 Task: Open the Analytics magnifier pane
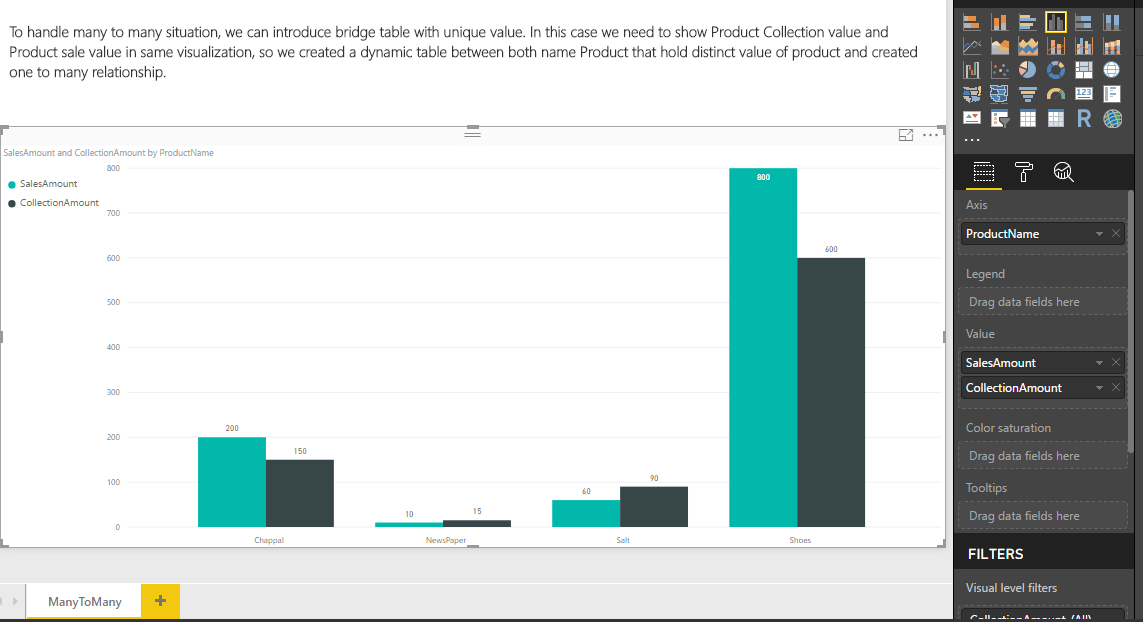click(1064, 172)
